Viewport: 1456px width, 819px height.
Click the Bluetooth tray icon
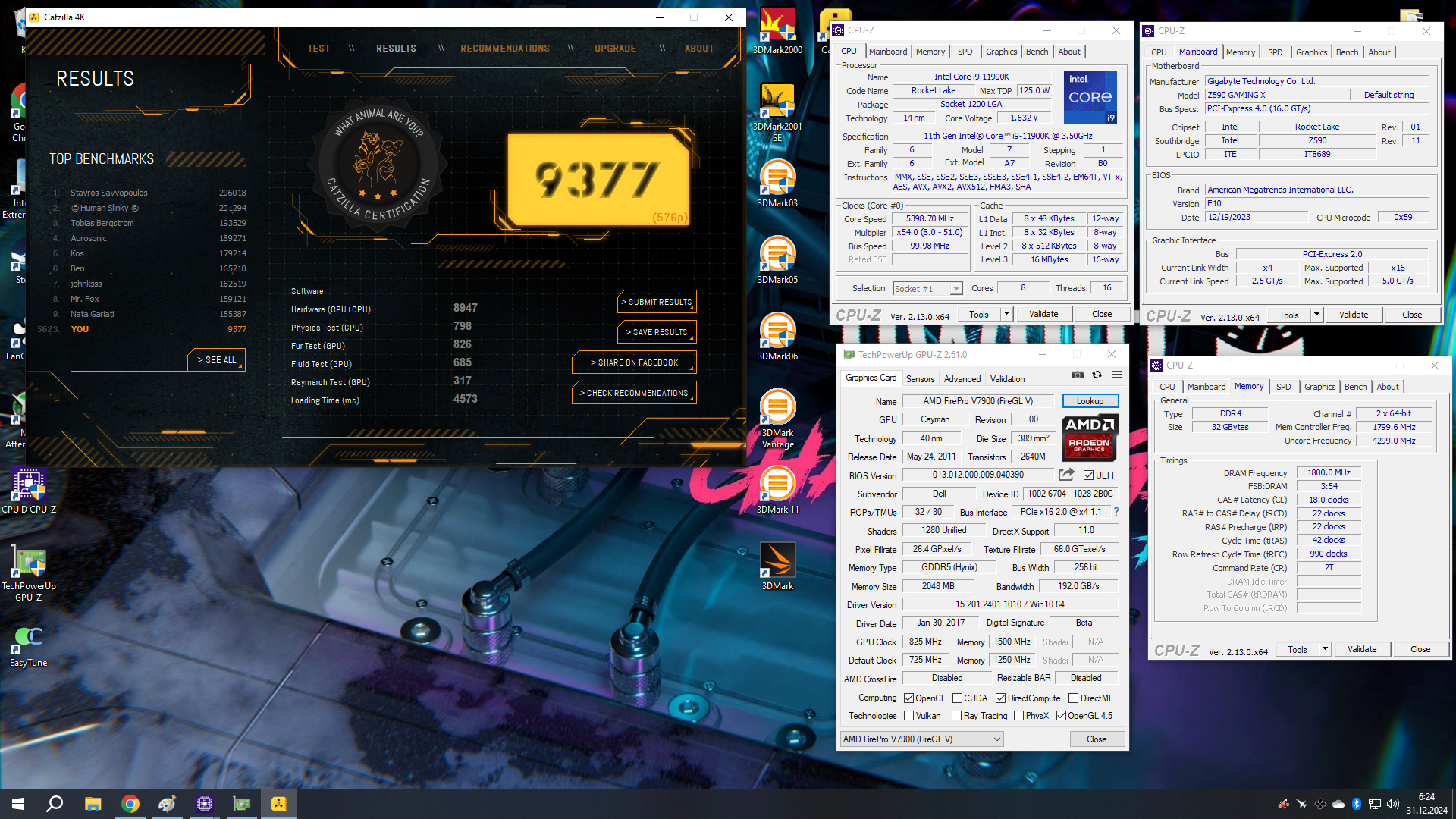click(x=1357, y=804)
